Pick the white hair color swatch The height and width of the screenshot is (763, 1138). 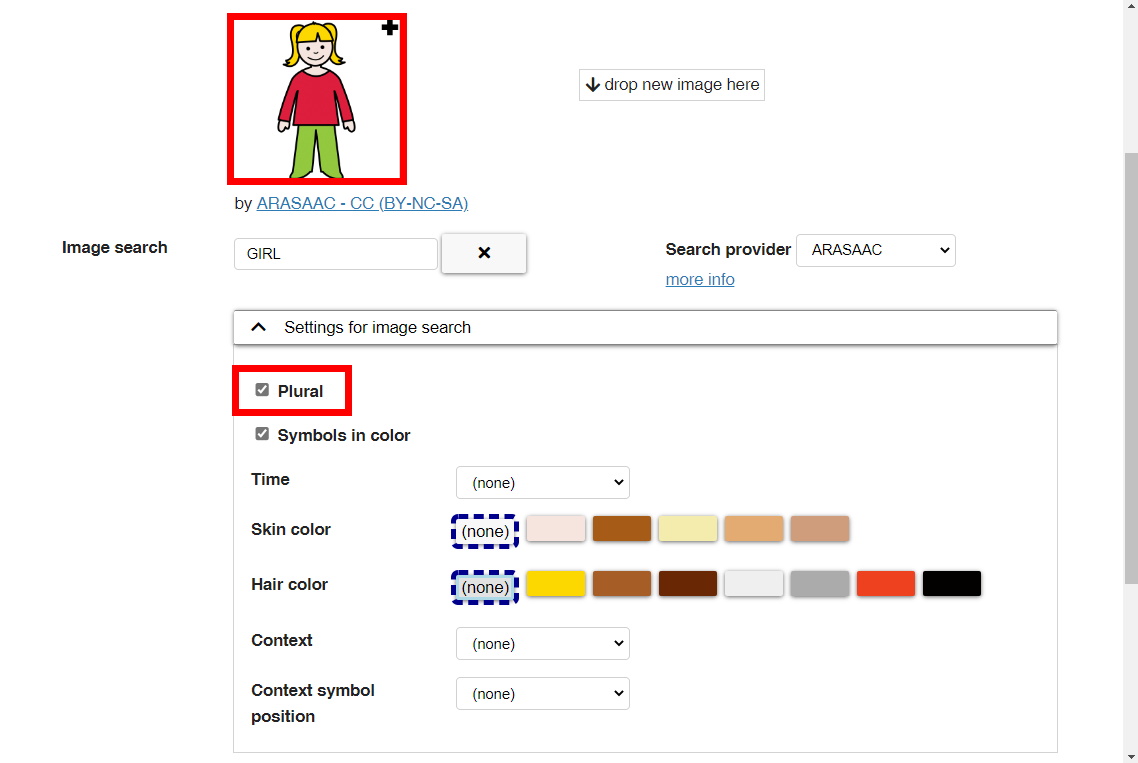[x=754, y=584]
